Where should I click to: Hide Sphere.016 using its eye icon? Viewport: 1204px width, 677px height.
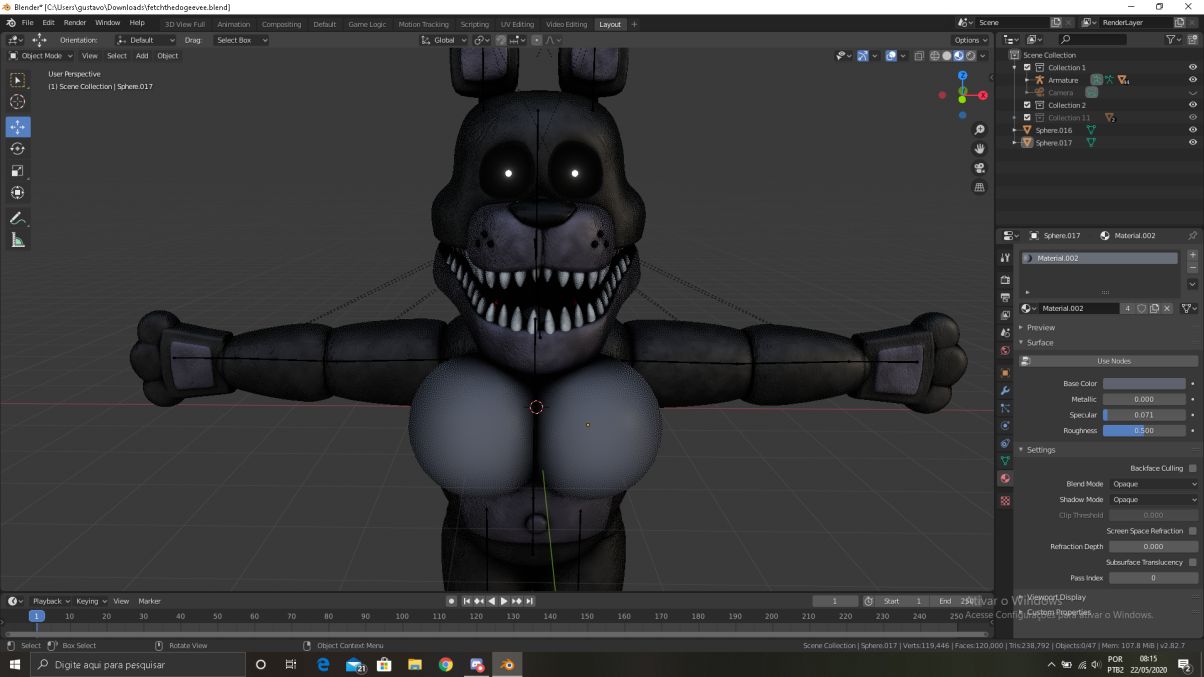coord(1192,130)
